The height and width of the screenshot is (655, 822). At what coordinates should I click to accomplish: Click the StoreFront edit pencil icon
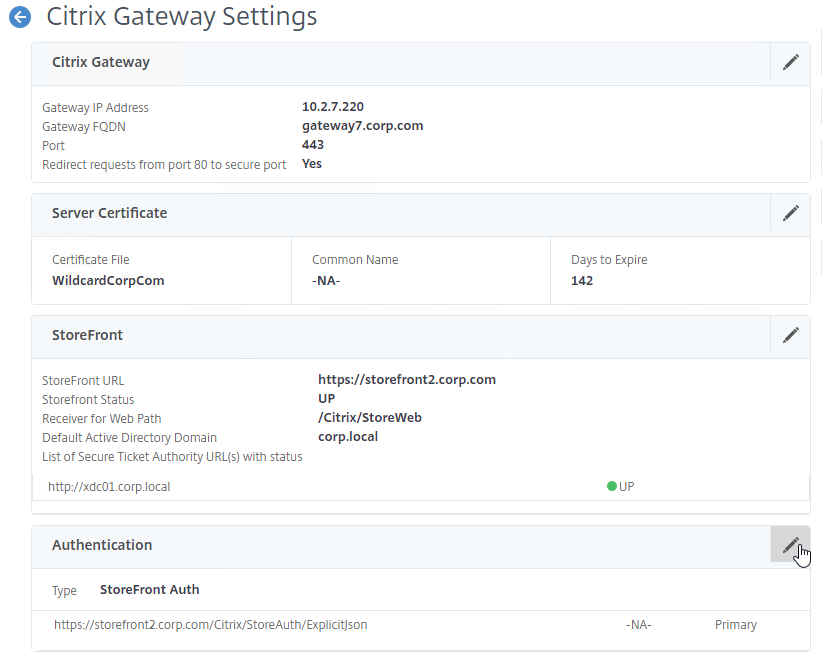pos(790,335)
